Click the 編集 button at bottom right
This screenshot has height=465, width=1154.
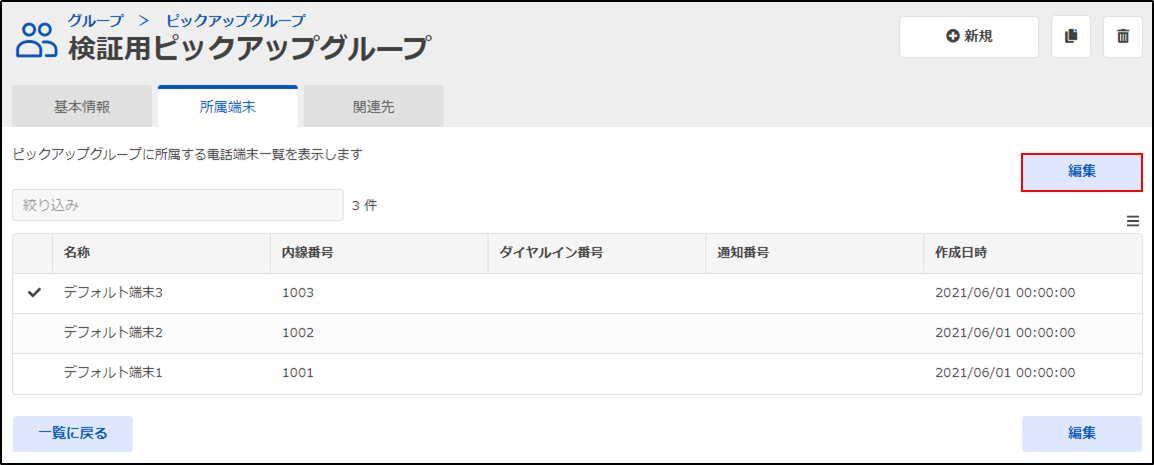1082,433
